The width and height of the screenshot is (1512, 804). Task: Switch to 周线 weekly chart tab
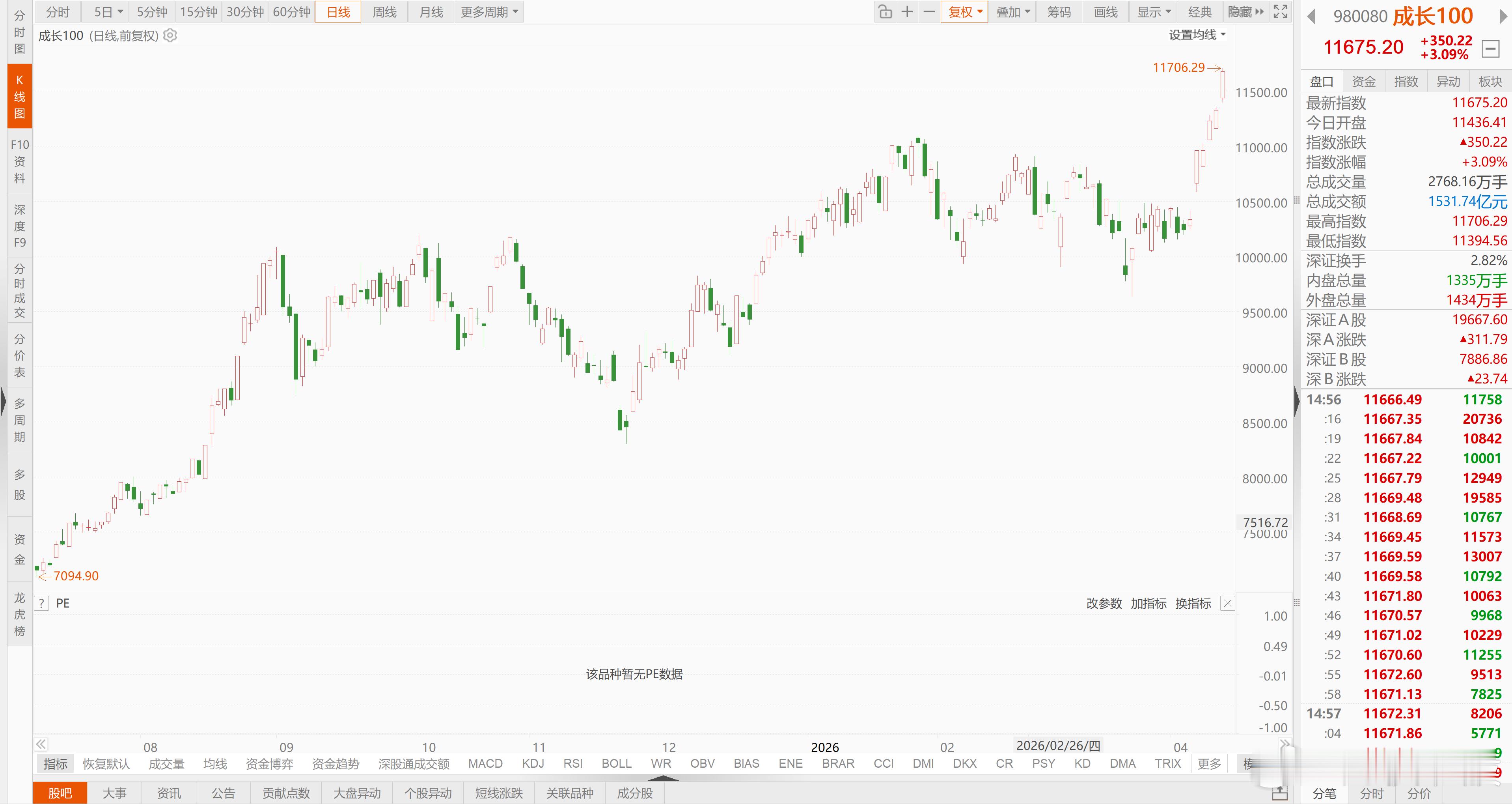[x=384, y=12]
